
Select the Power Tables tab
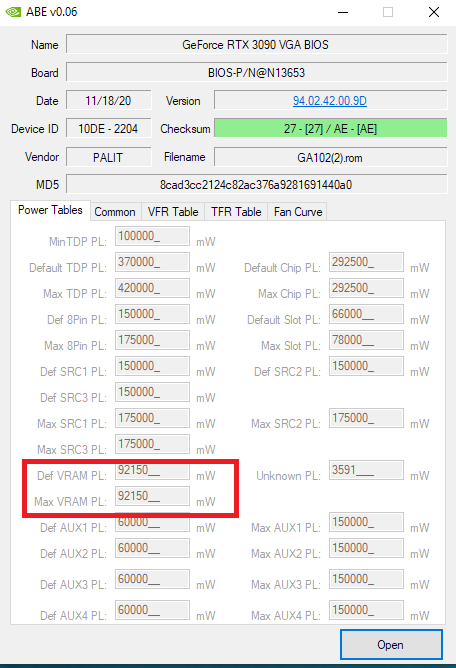point(50,210)
